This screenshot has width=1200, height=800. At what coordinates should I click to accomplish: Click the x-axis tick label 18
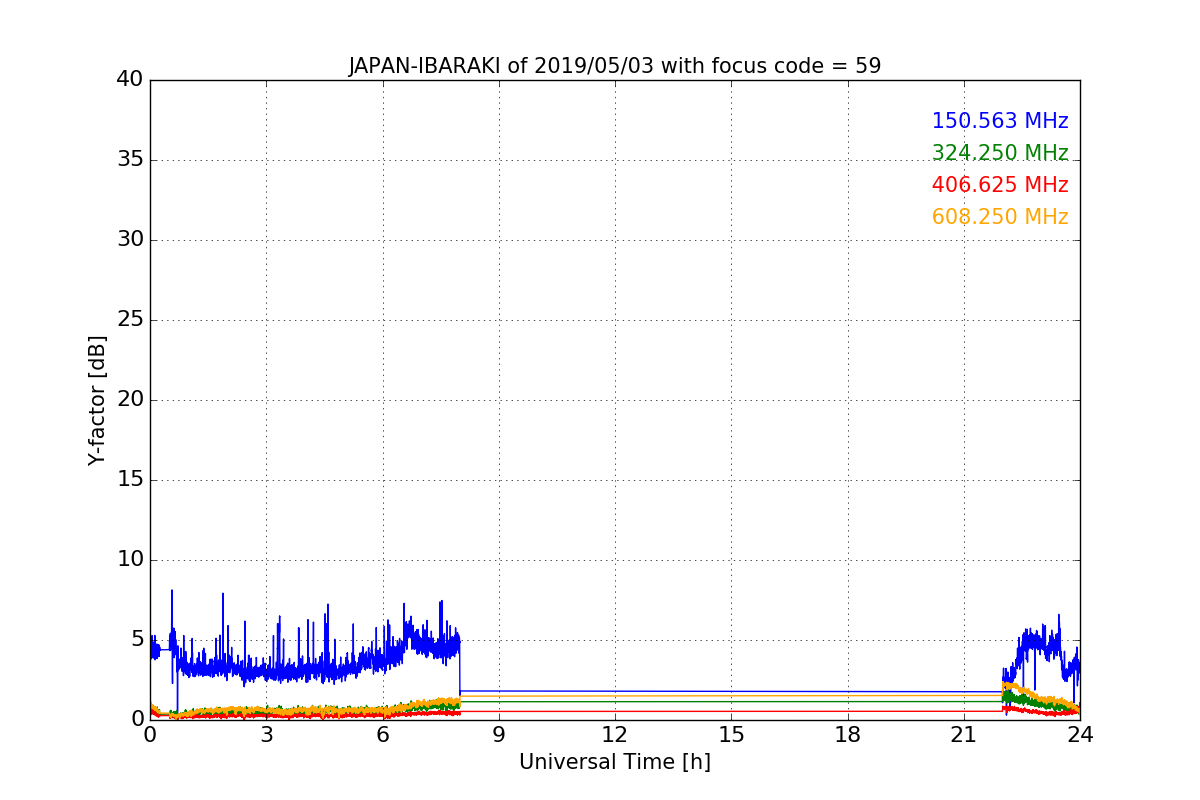pos(848,735)
